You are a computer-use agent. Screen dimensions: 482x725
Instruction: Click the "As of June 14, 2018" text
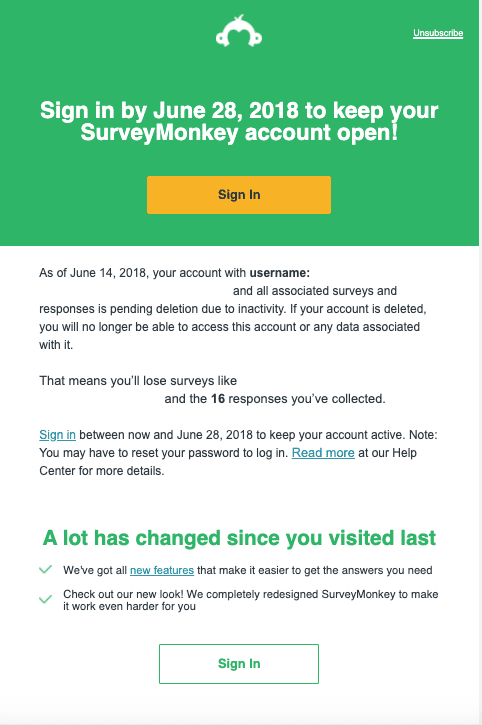(93, 273)
